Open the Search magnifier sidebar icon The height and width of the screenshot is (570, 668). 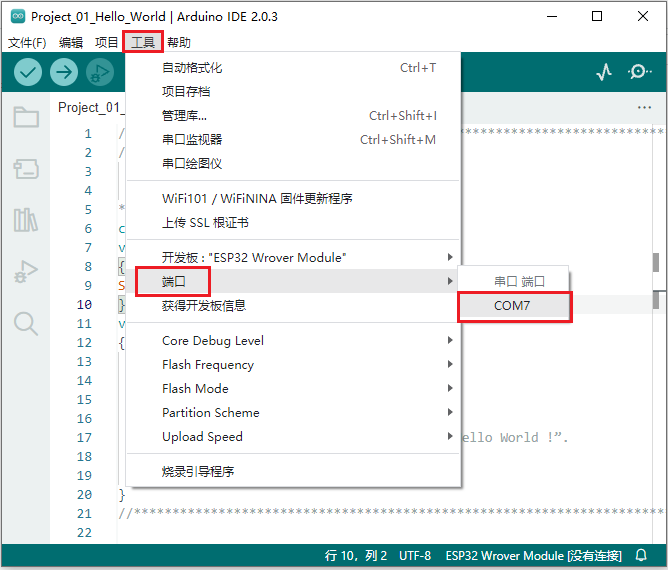[26, 323]
